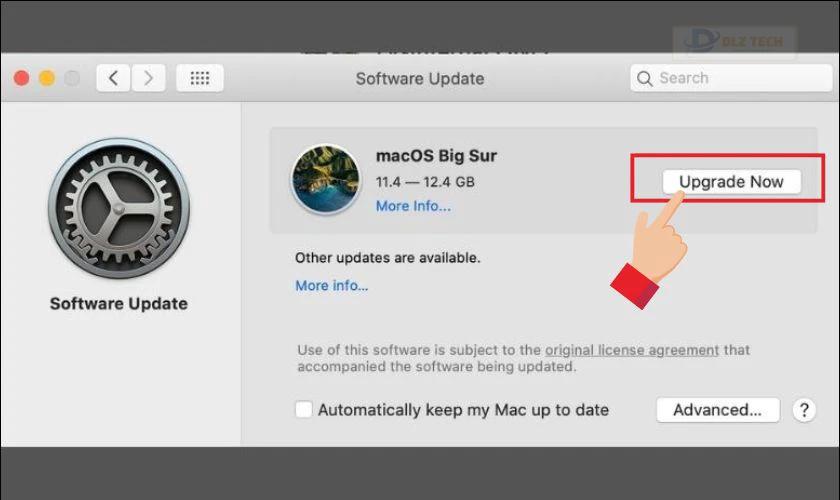Click the '11.4 — 12.4 GB' version text
840x500 pixels.
click(x=425, y=182)
